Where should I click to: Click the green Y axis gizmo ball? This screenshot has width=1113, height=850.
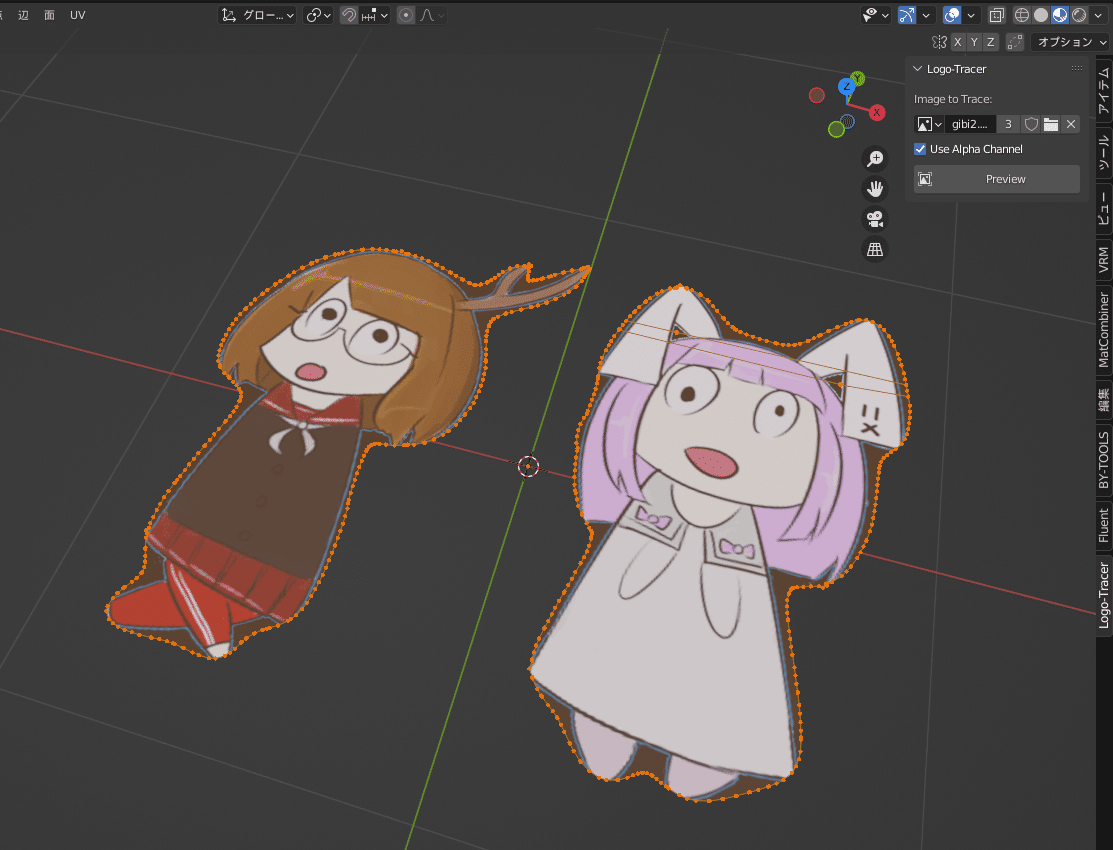coord(858,78)
